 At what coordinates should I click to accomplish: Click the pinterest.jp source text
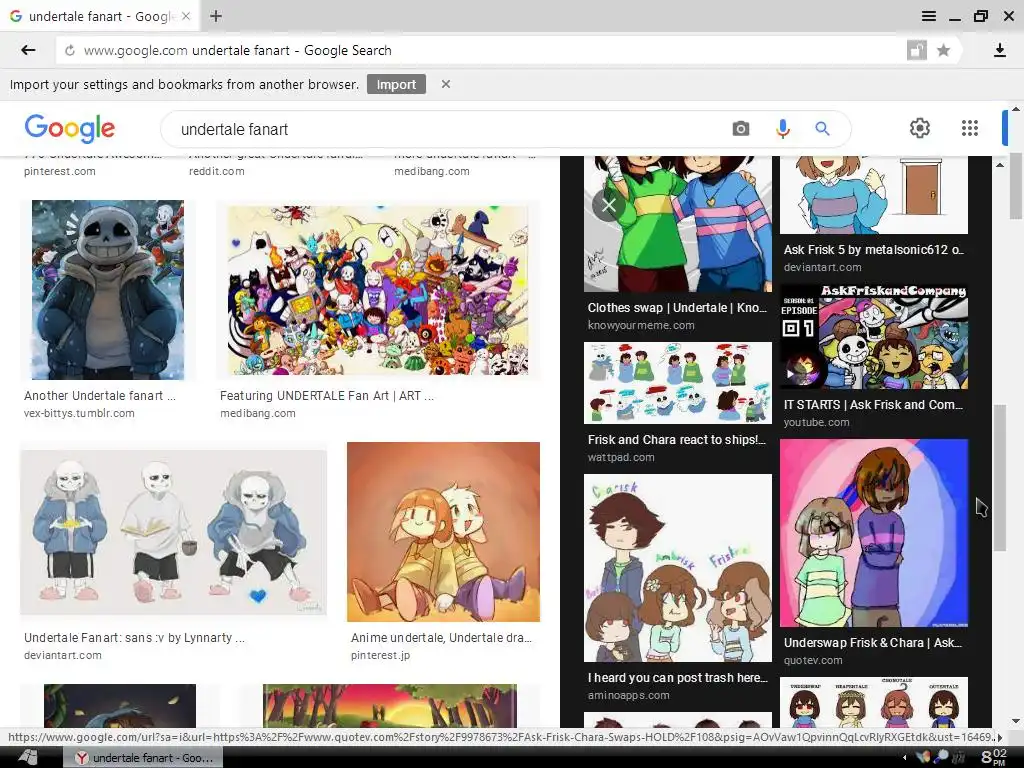(x=380, y=655)
